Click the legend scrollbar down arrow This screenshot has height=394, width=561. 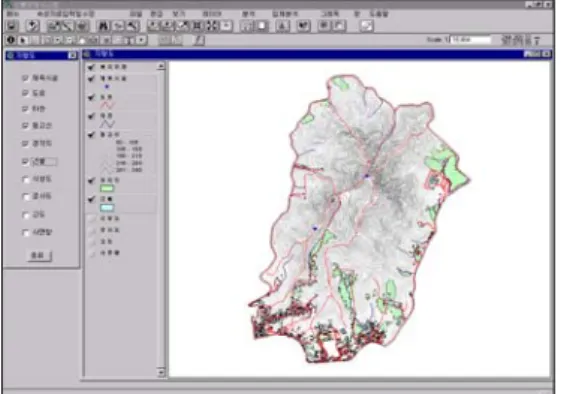161,373
